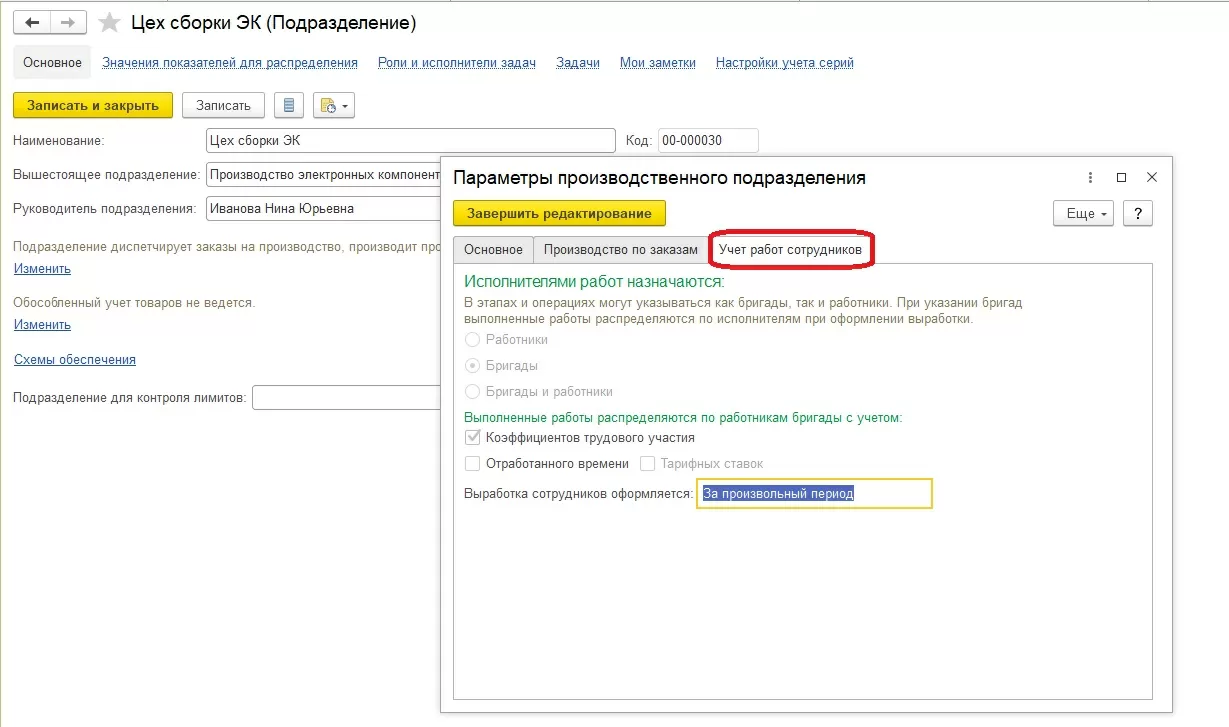Image resolution: width=1229 pixels, height=727 pixels.
Task: Enable the Отработанного времени checkbox
Action: pos(472,464)
